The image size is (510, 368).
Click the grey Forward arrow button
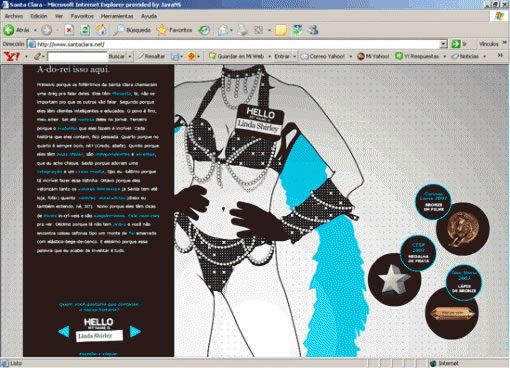click(46, 30)
